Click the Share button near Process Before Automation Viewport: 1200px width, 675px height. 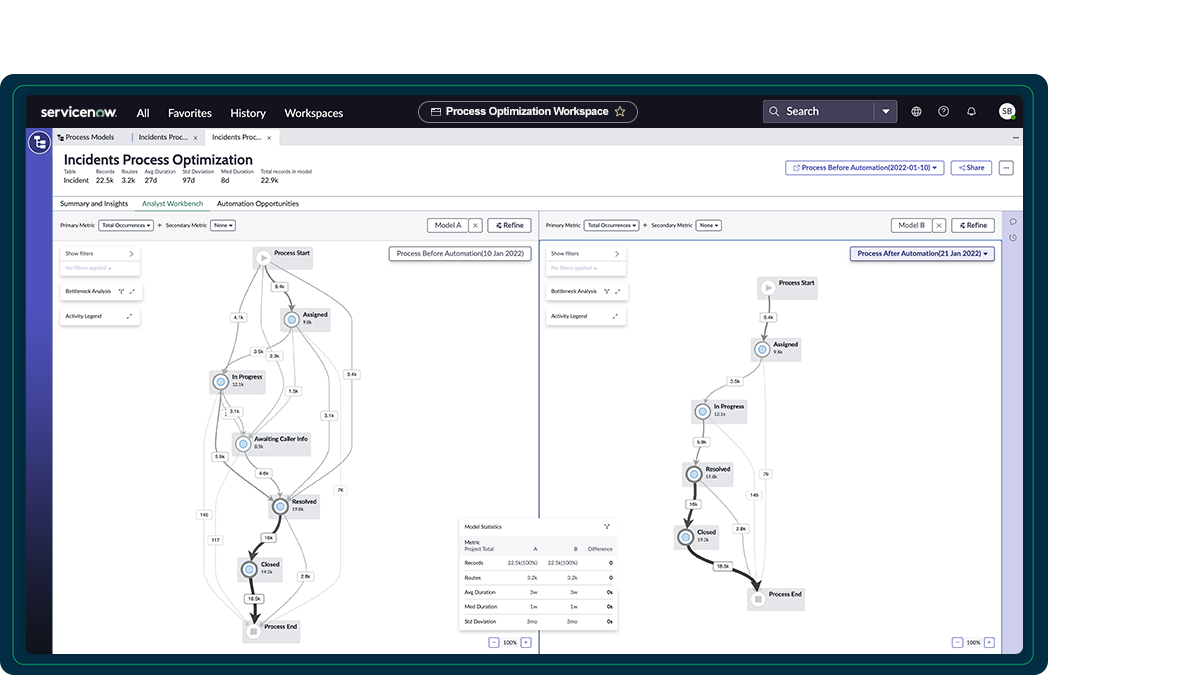[970, 167]
